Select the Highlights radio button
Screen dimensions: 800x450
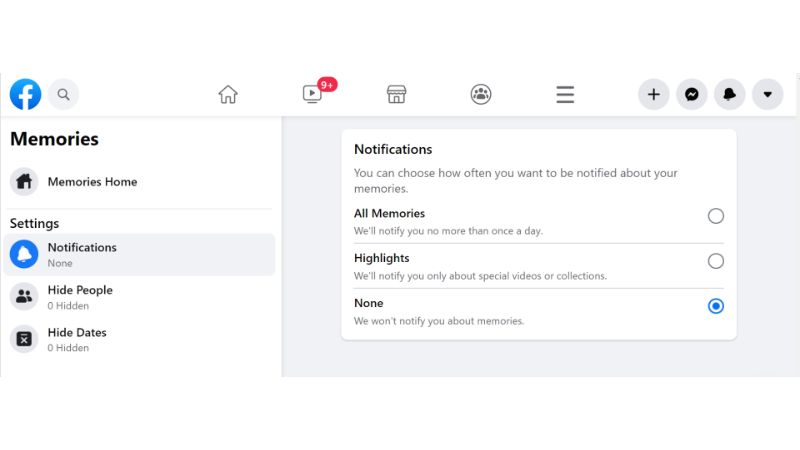click(715, 261)
